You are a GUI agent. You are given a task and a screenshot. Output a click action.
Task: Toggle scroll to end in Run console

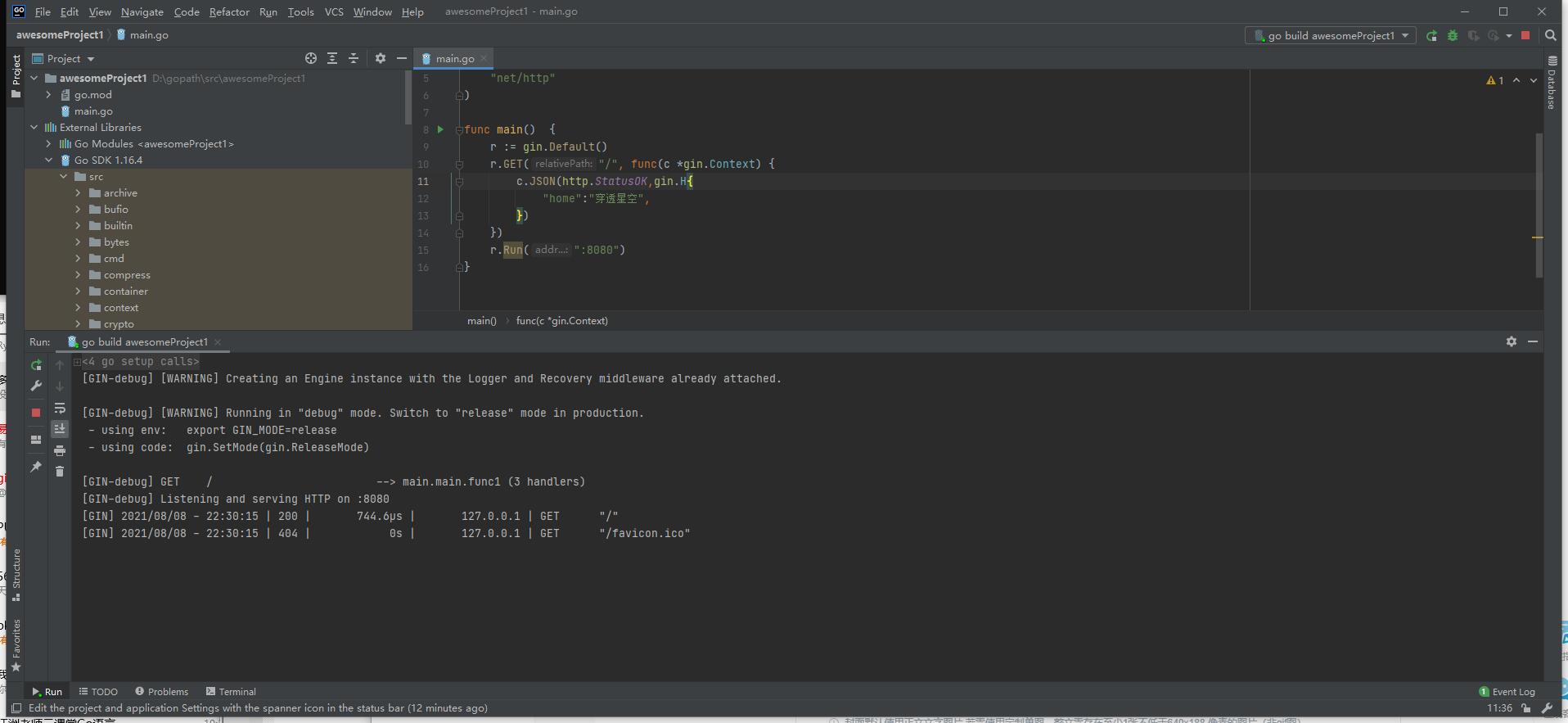pyautogui.click(x=60, y=428)
